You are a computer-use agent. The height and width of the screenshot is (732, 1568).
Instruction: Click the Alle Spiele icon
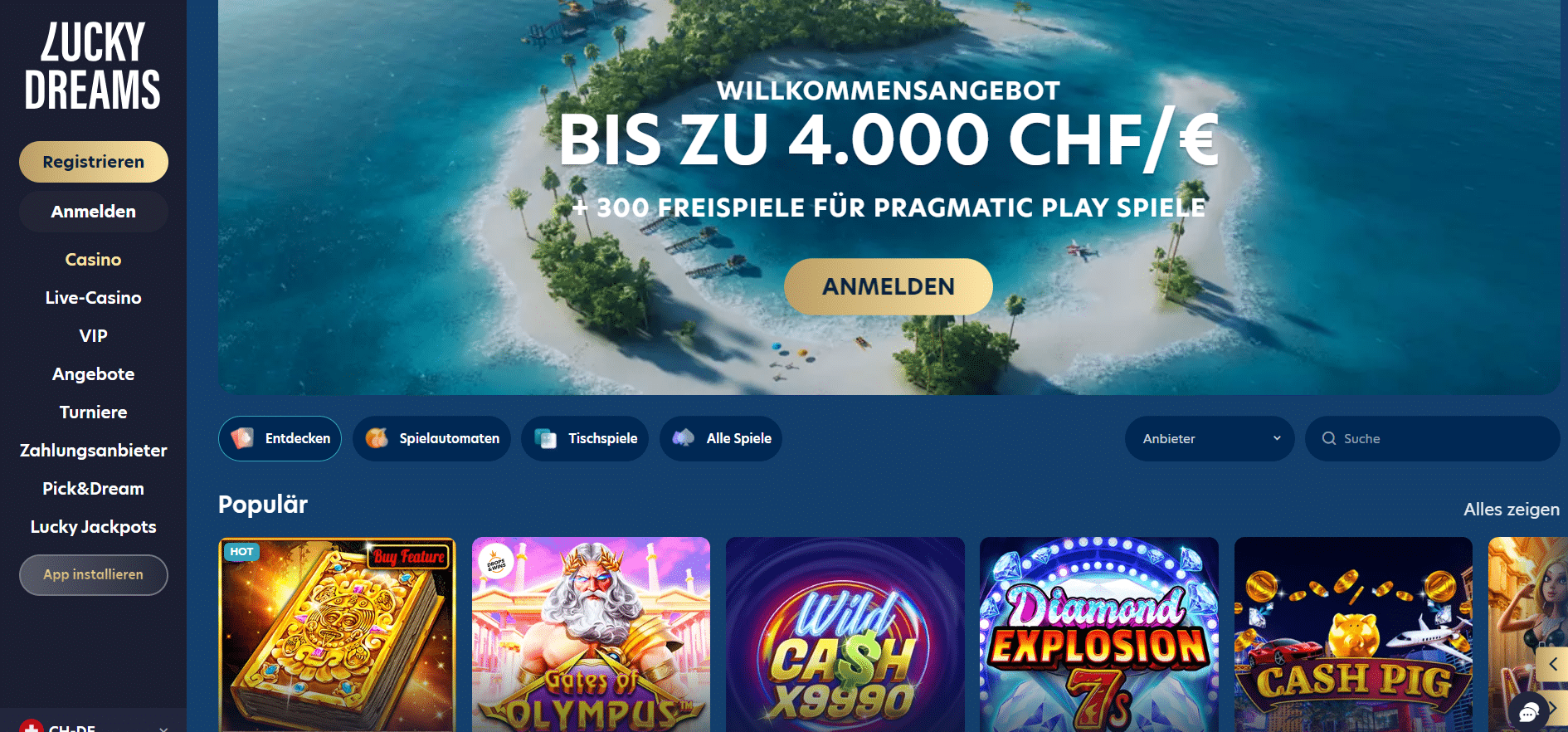tap(684, 438)
